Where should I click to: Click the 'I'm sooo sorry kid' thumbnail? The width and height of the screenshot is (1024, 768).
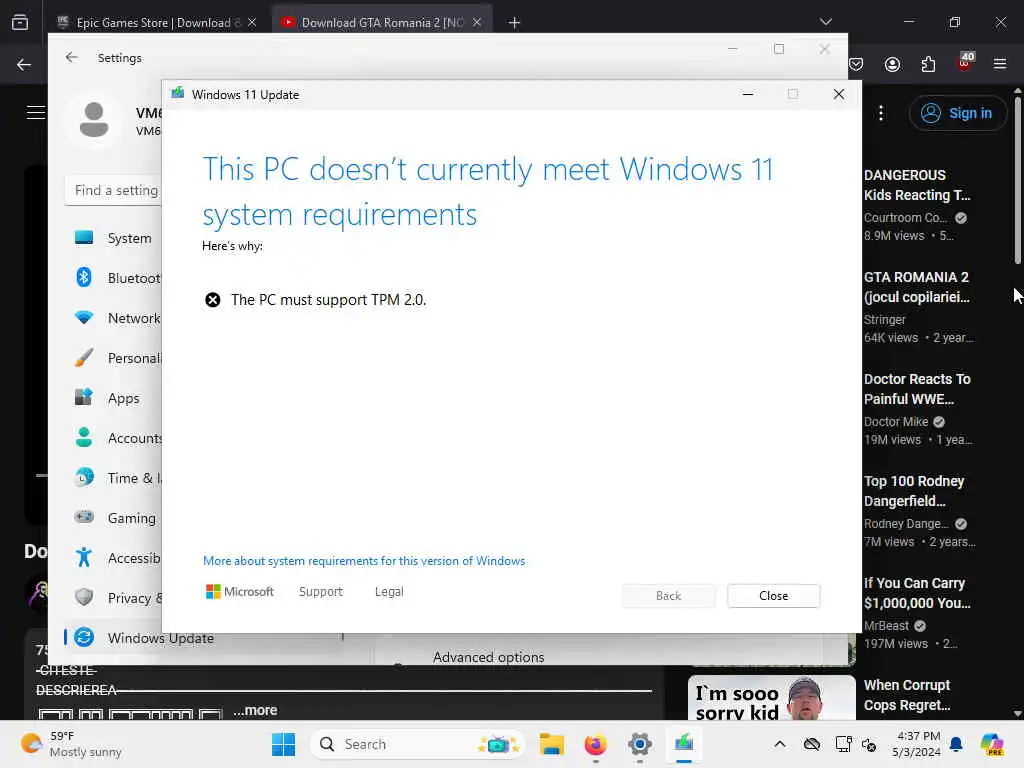pyautogui.click(x=771, y=698)
